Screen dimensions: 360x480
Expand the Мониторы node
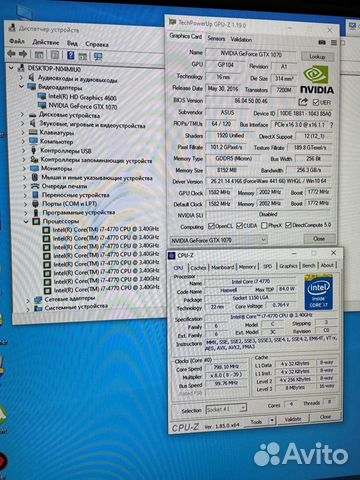coord(24,168)
